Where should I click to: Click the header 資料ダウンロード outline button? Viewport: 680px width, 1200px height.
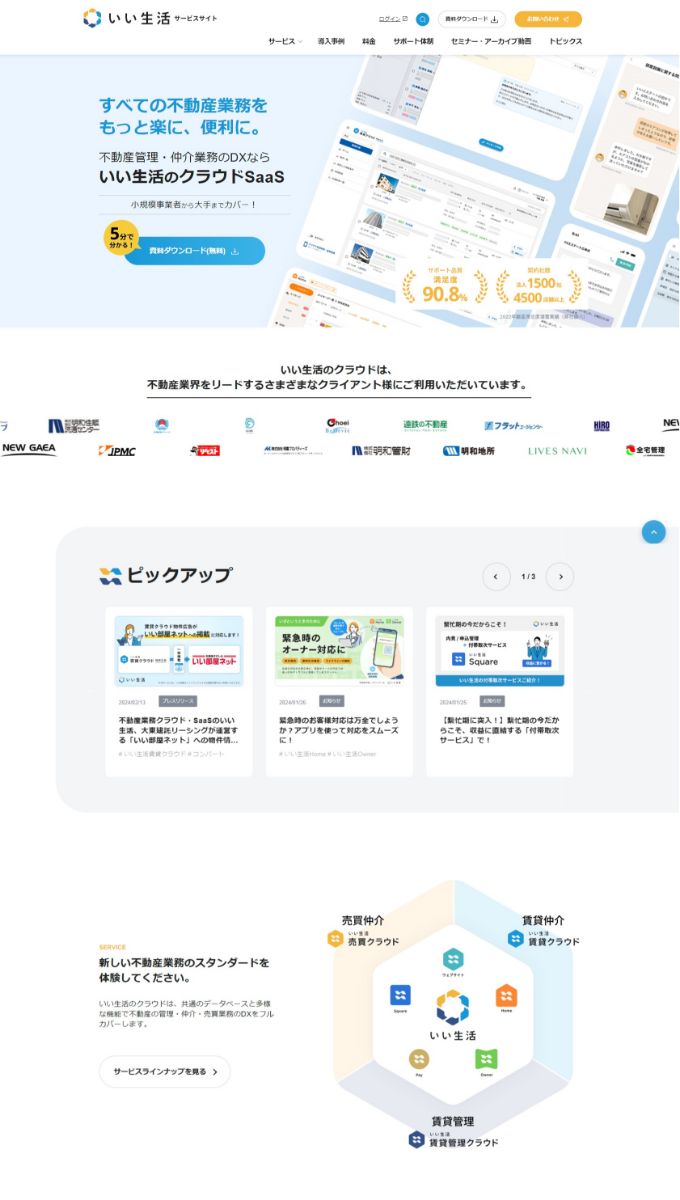click(471, 19)
